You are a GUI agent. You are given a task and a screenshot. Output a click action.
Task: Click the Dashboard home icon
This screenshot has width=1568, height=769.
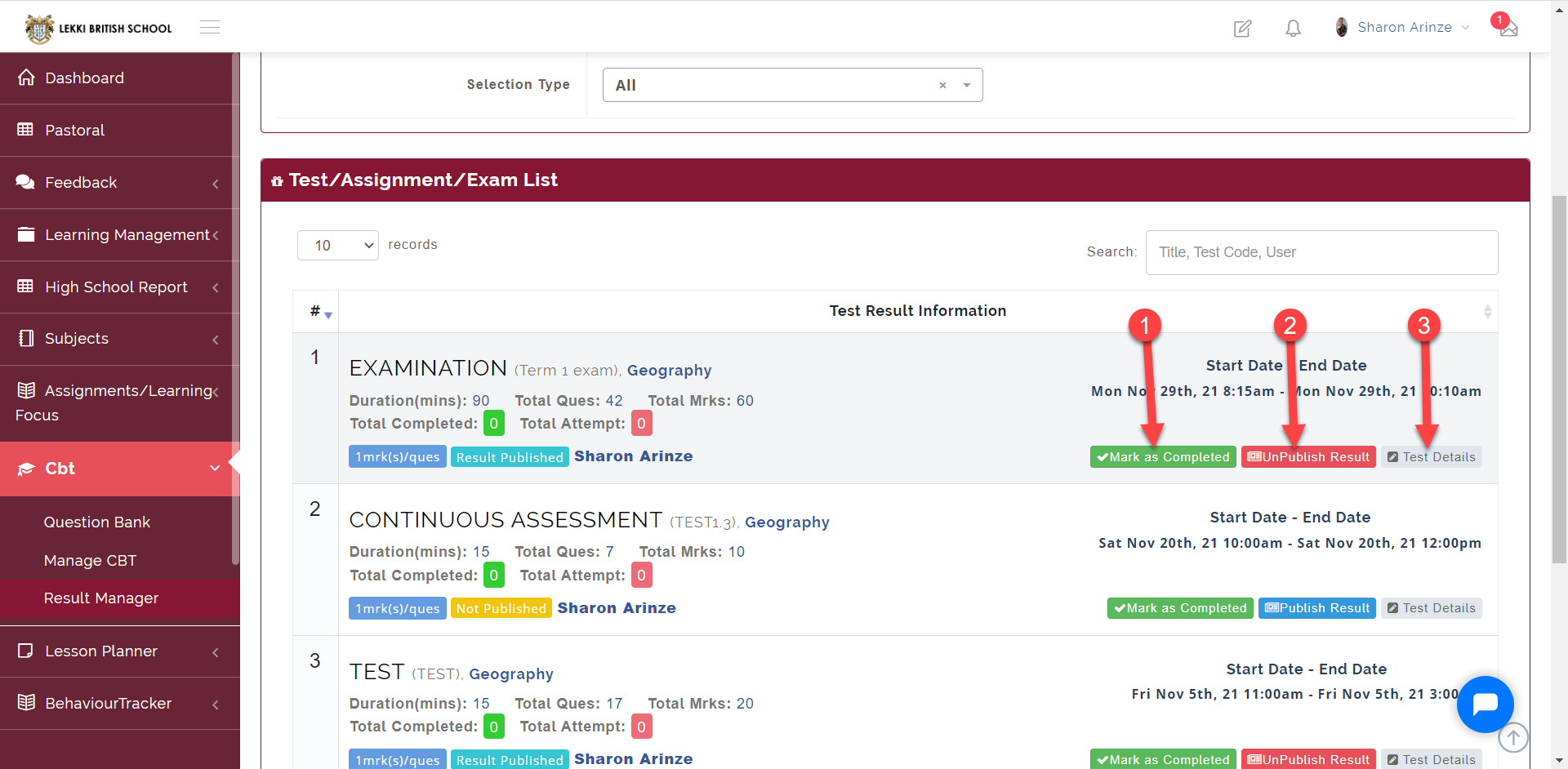click(26, 78)
